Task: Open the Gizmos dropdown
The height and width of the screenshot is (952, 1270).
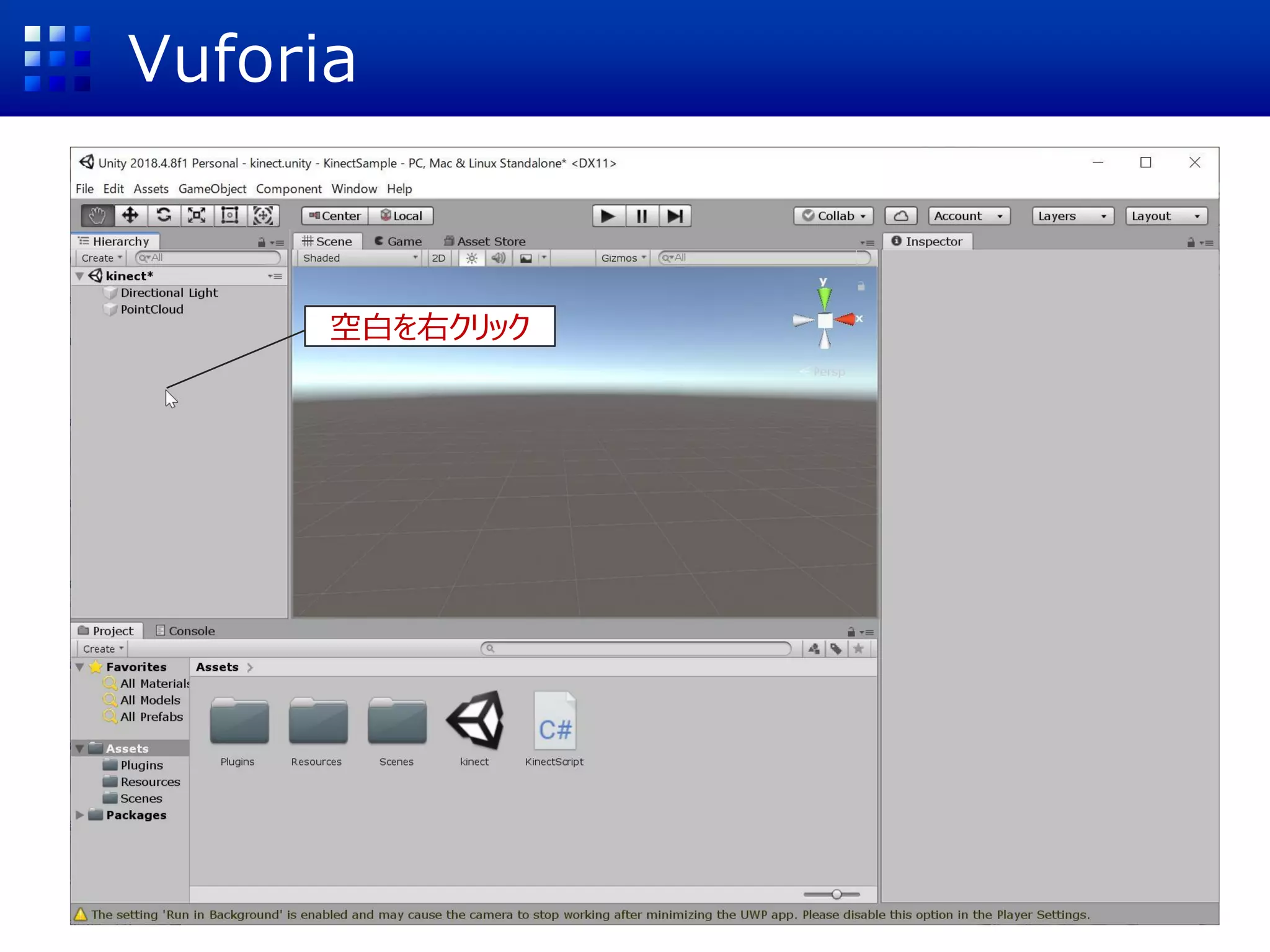Action: click(623, 258)
